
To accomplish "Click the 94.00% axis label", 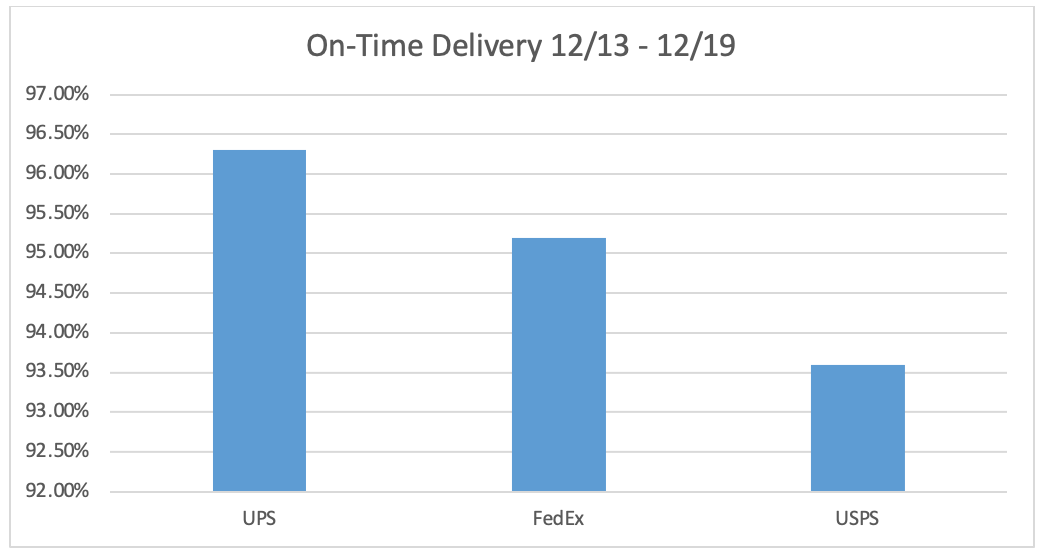I will (56, 333).
